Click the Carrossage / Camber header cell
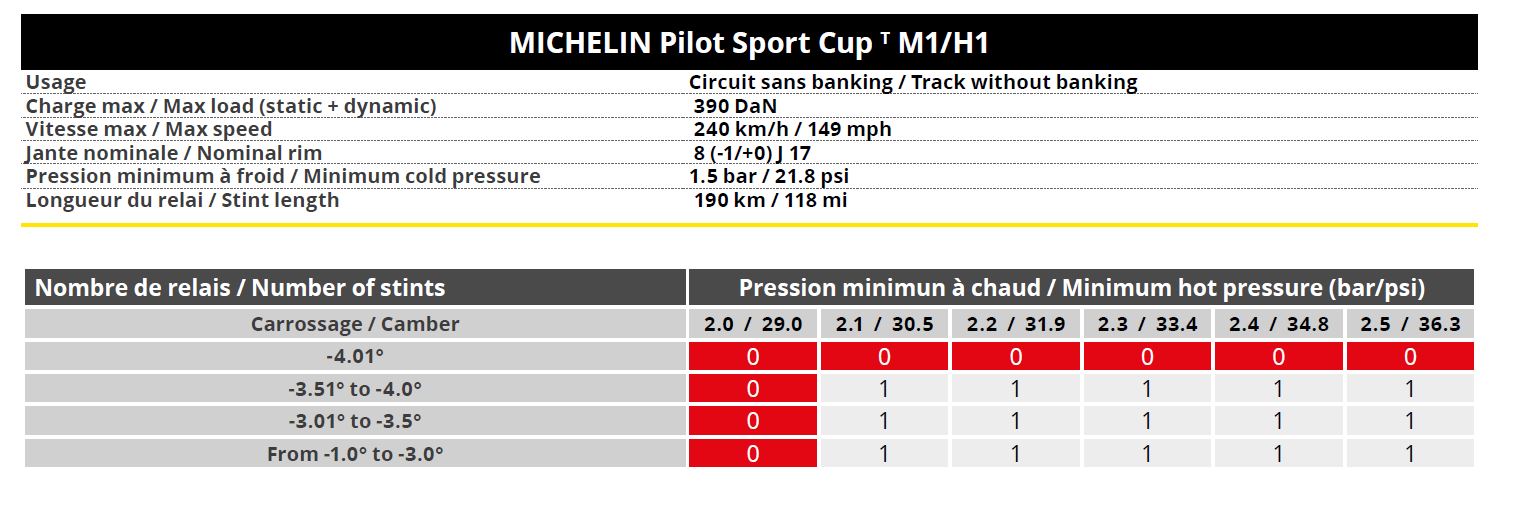The height and width of the screenshot is (507, 1524). click(355, 324)
